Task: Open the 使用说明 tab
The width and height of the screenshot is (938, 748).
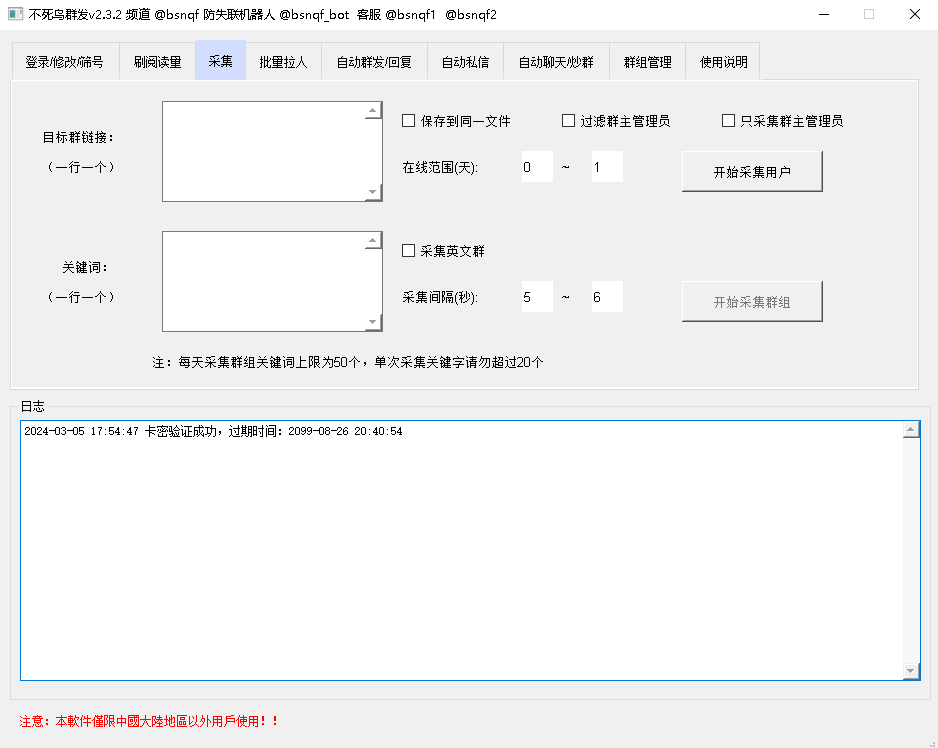Action: 723,62
